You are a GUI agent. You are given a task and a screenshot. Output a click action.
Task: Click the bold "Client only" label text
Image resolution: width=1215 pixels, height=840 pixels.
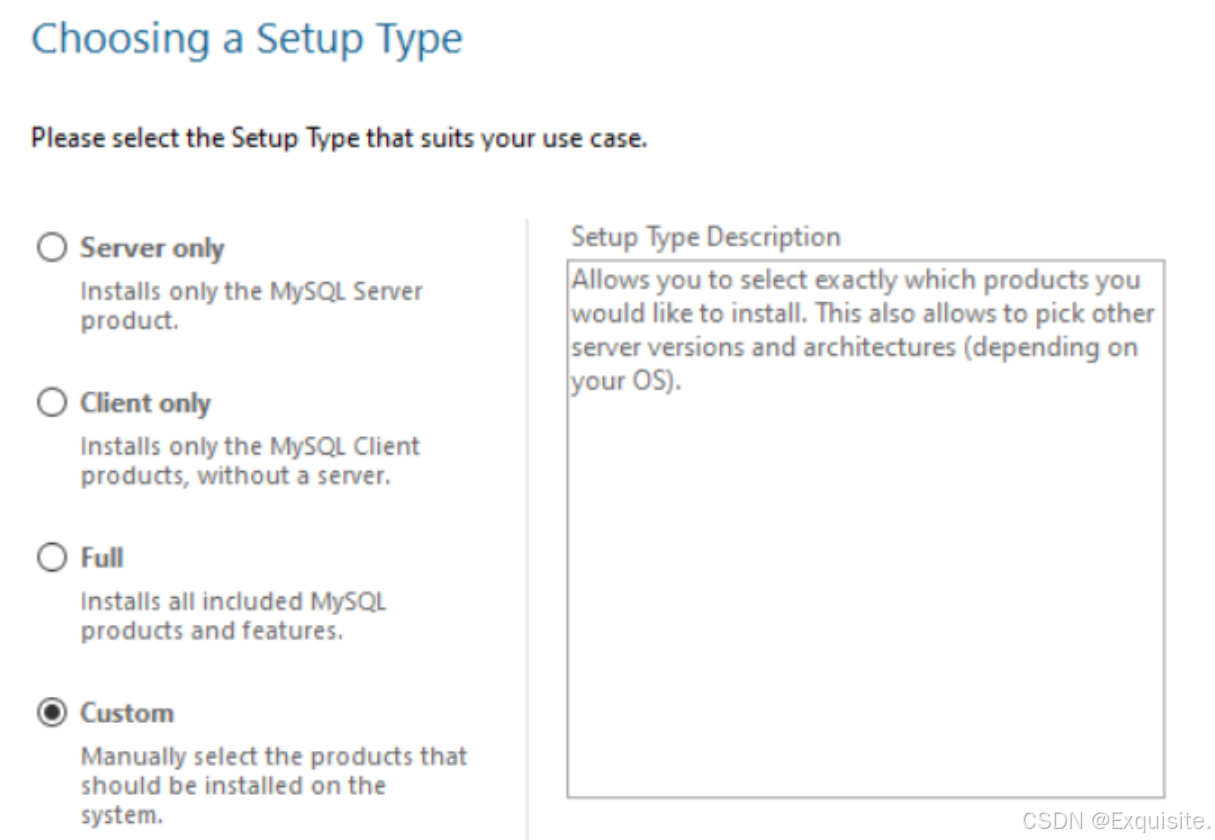pos(145,403)
